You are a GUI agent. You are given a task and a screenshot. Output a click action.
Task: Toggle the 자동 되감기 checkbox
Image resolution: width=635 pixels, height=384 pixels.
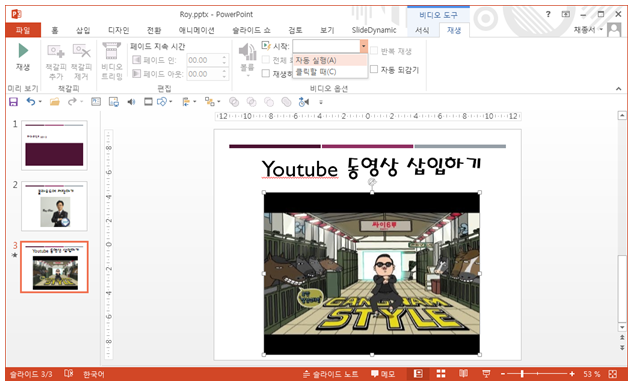tap(374, 70)
